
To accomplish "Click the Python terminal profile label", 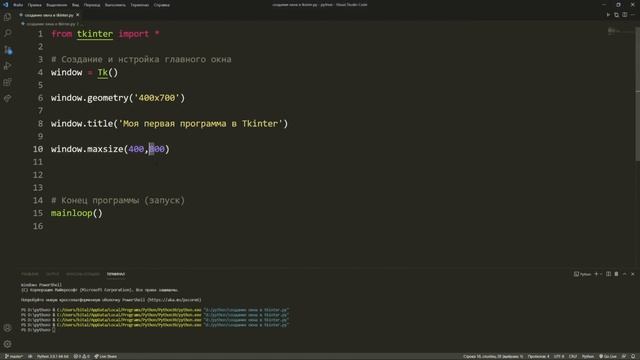I will coord(582,274).
